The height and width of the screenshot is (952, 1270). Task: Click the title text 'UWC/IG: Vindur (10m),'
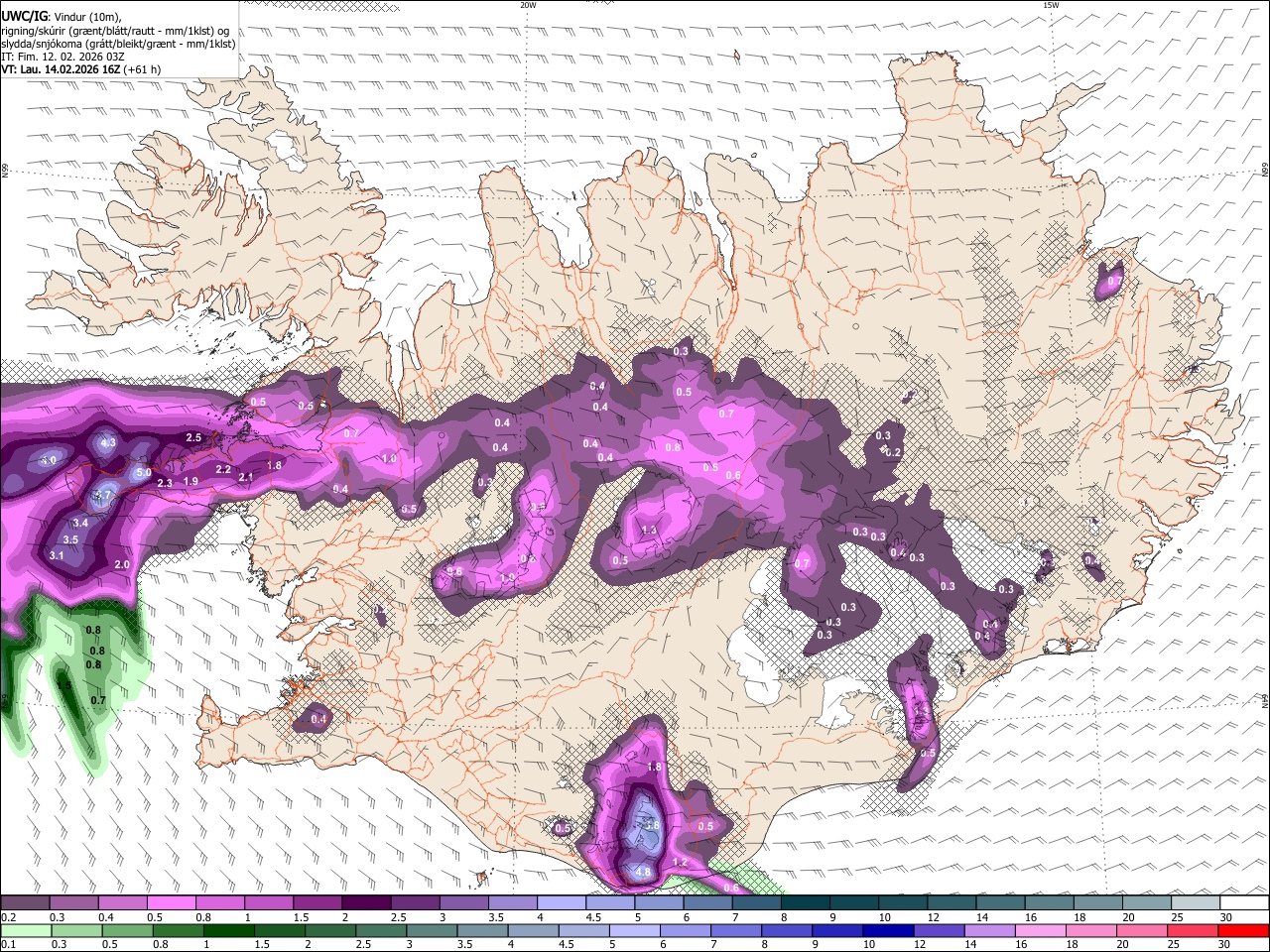point(62,17)
